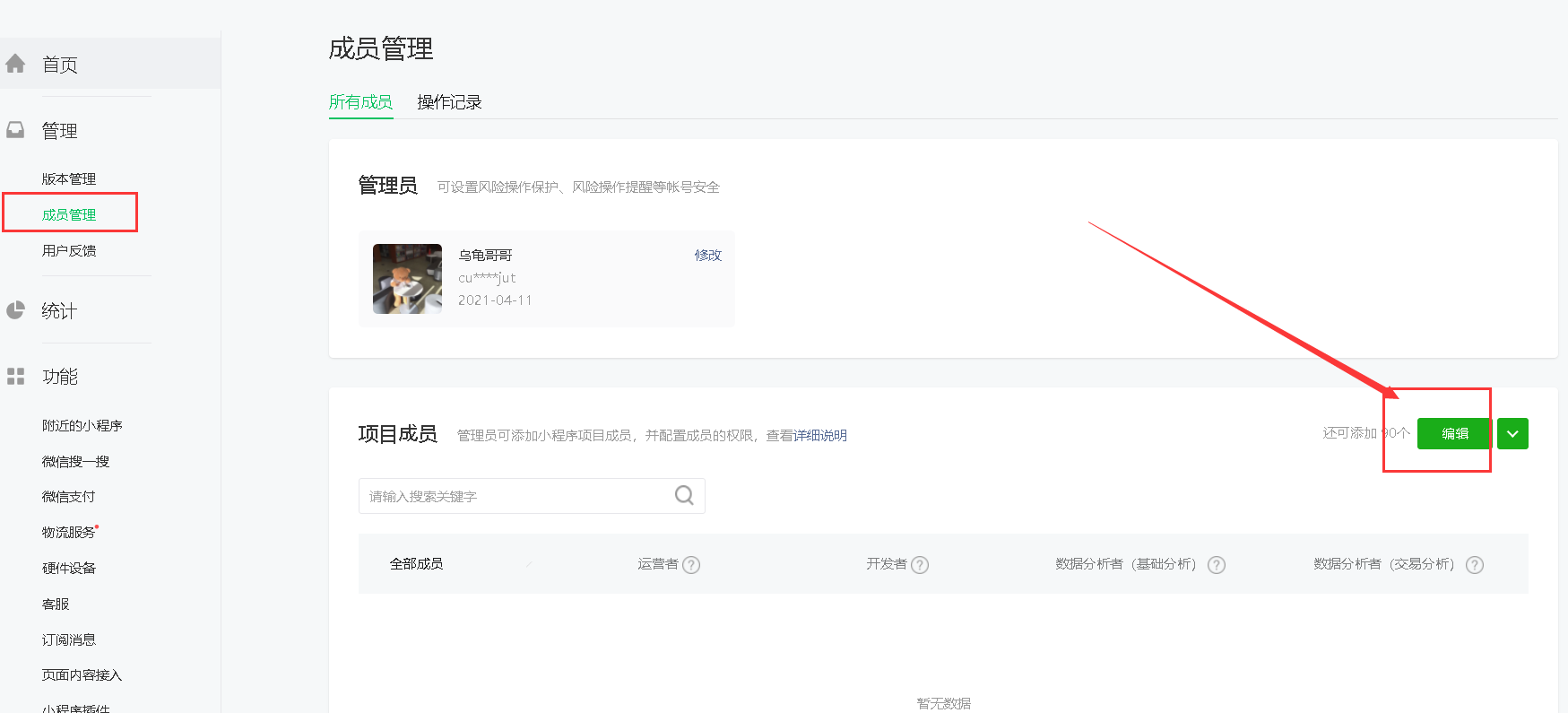1568x713 pixels.
Task: Focus the 请输入搜索关键字 search field
Action: point(532,496)
